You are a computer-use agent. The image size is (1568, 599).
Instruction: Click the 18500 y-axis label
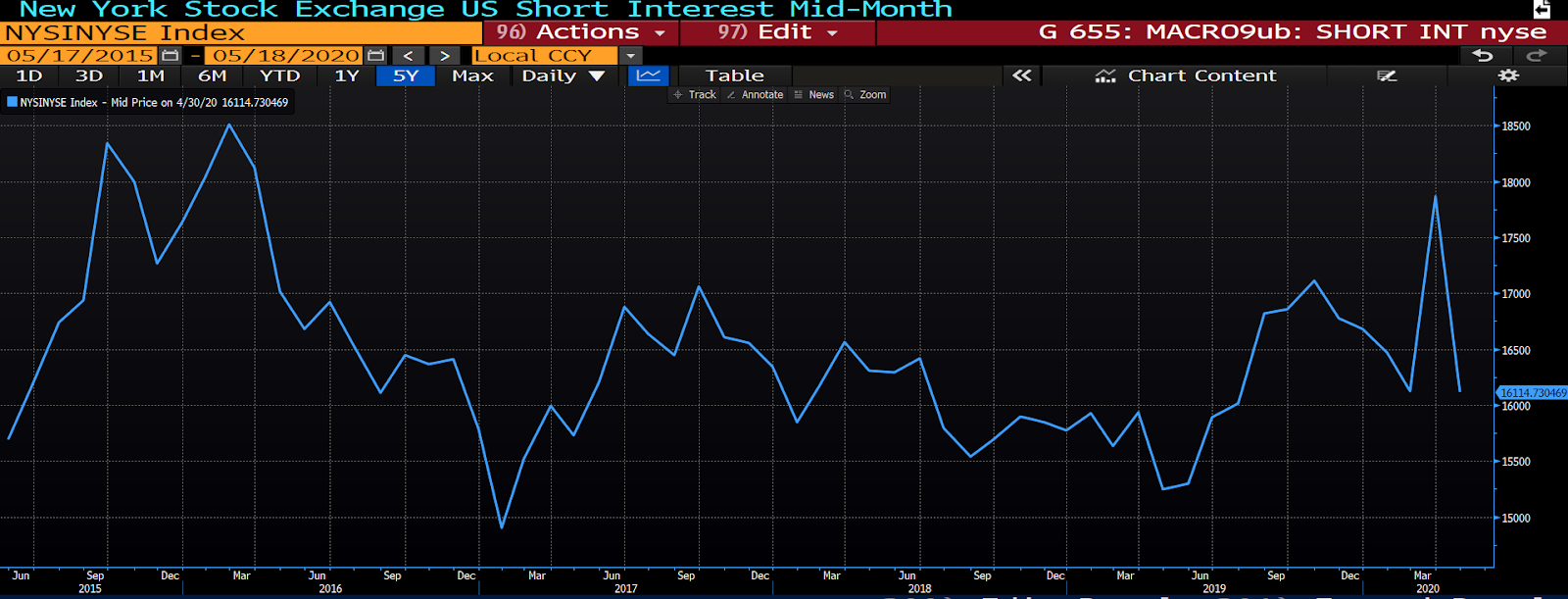[1516, 126]
